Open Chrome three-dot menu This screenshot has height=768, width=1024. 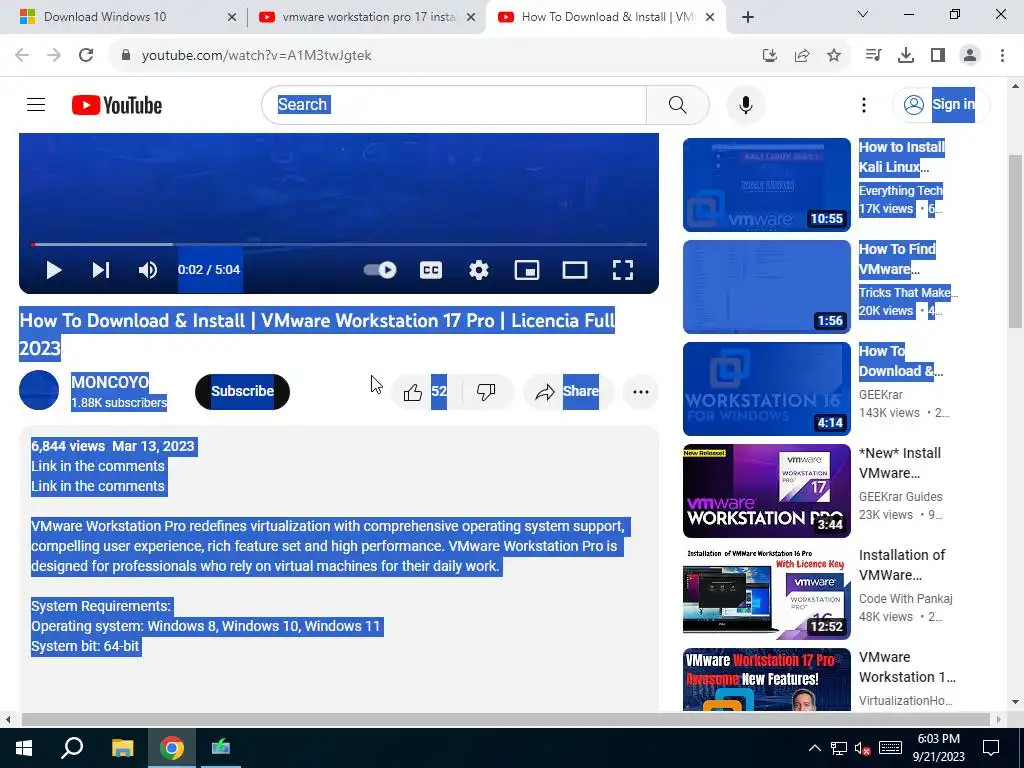[1002, 56]
